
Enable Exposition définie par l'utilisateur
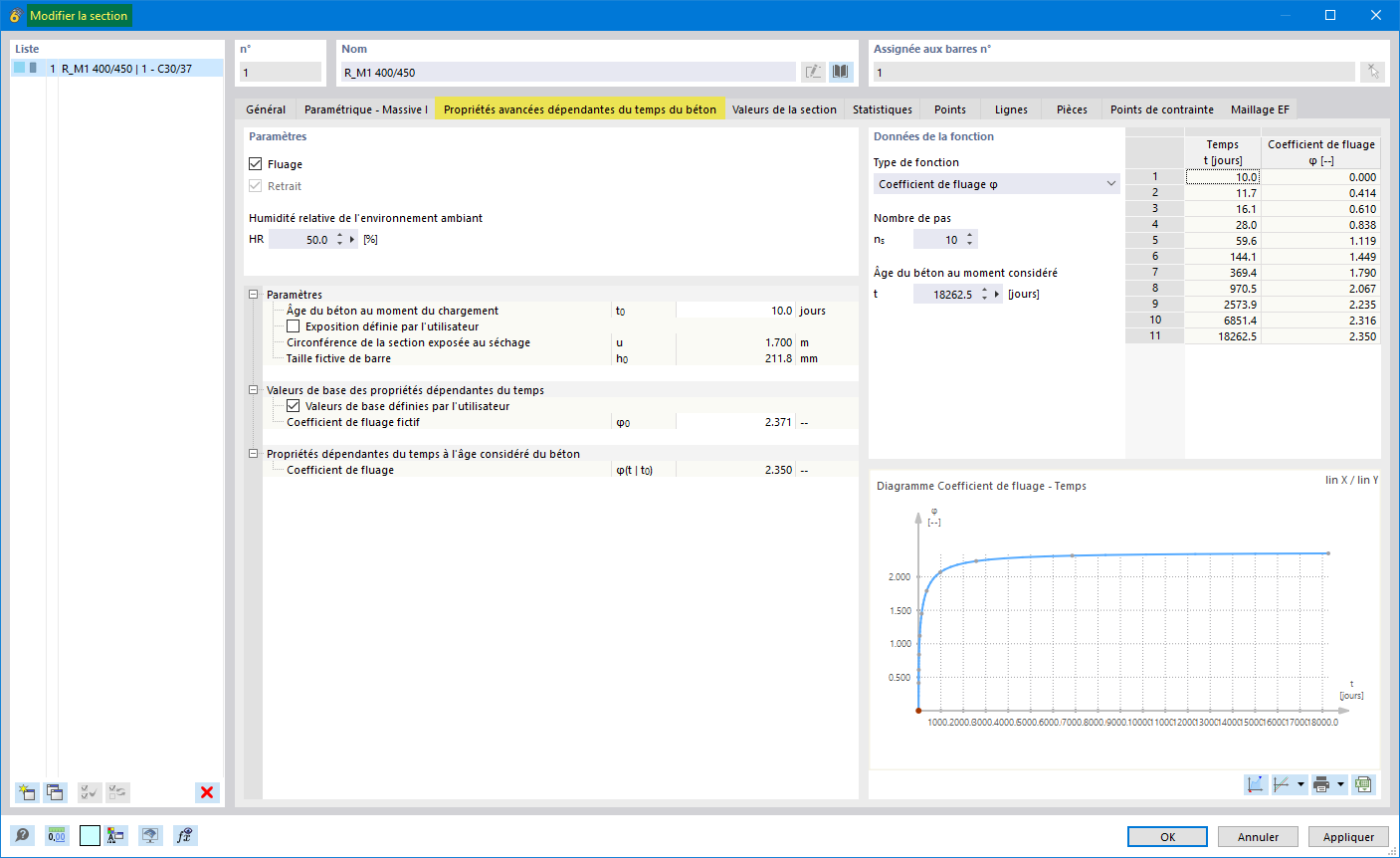[x=294, y=326]
